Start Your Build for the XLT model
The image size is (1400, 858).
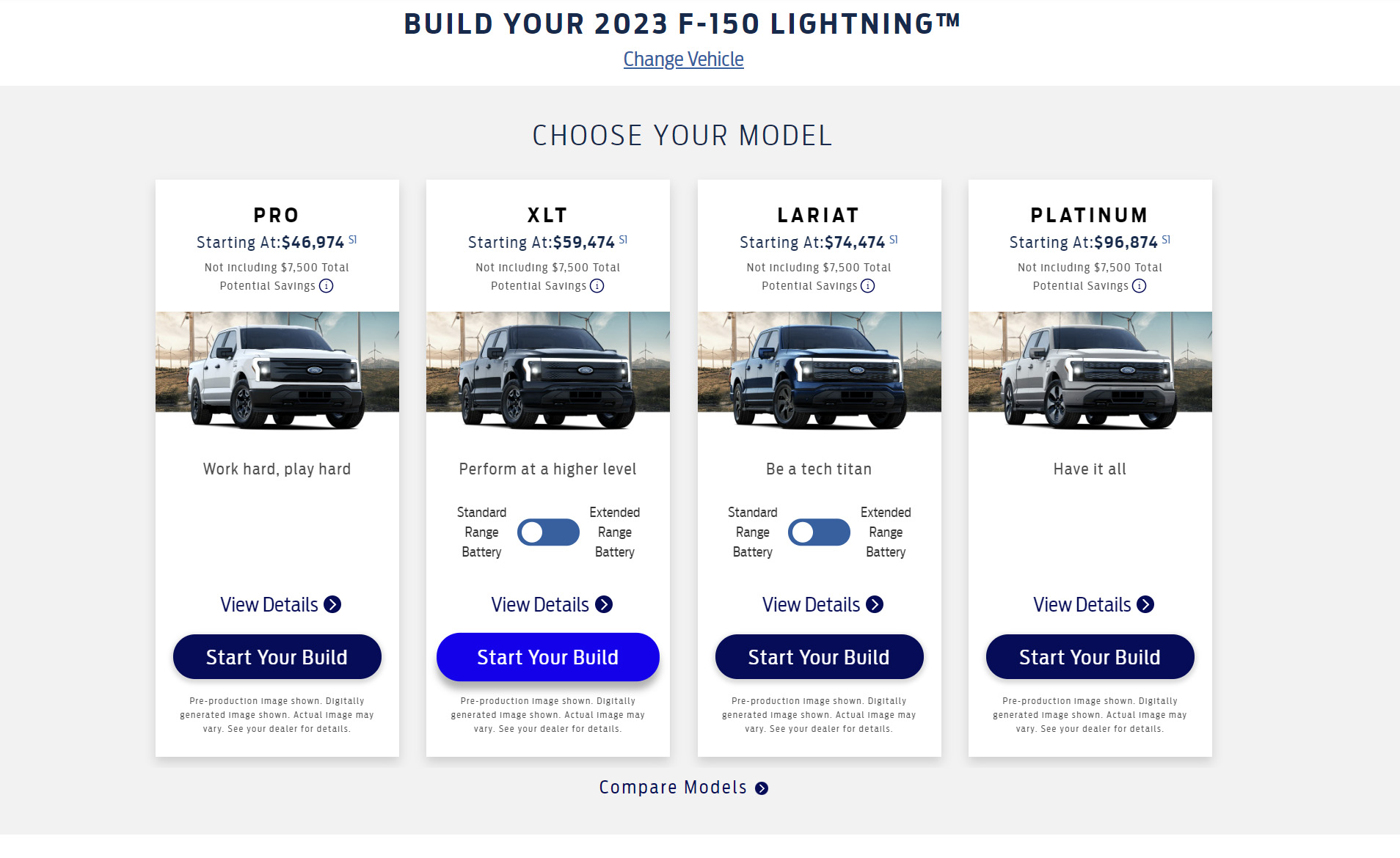[547, 656]
